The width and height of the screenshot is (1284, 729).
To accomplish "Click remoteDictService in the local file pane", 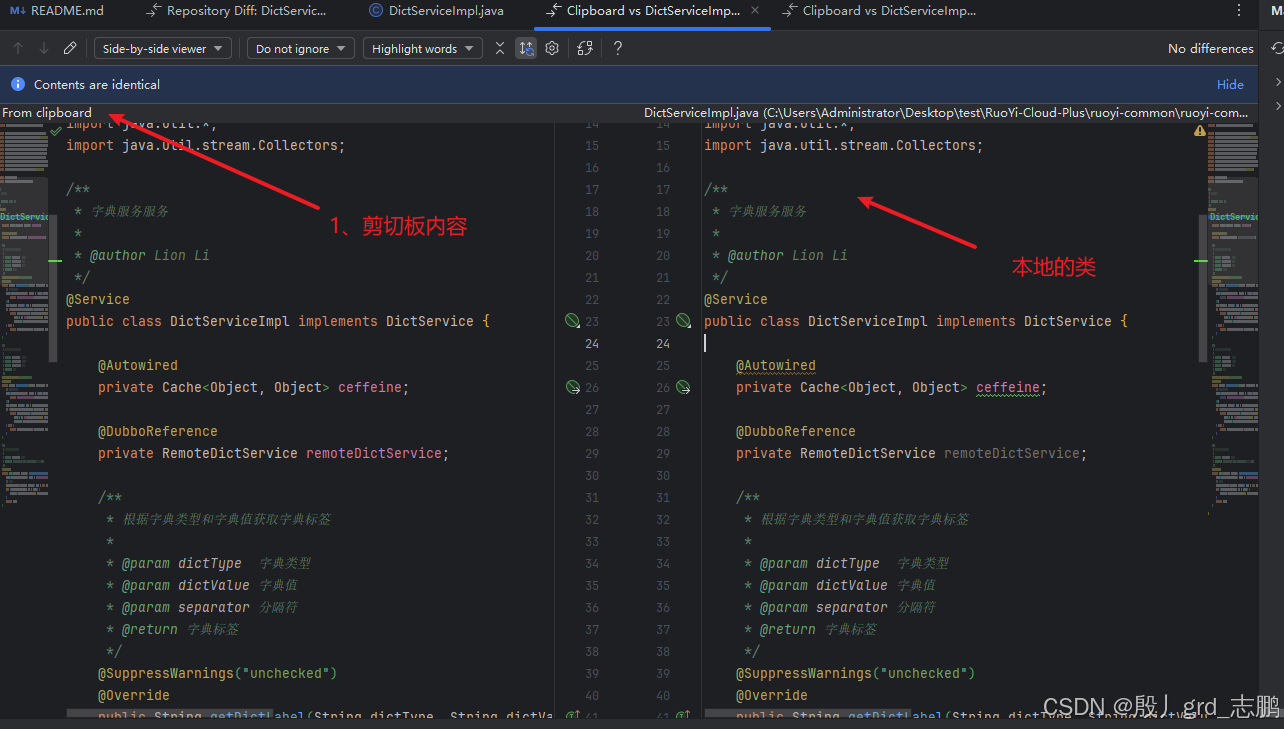I will (1012, 453).
